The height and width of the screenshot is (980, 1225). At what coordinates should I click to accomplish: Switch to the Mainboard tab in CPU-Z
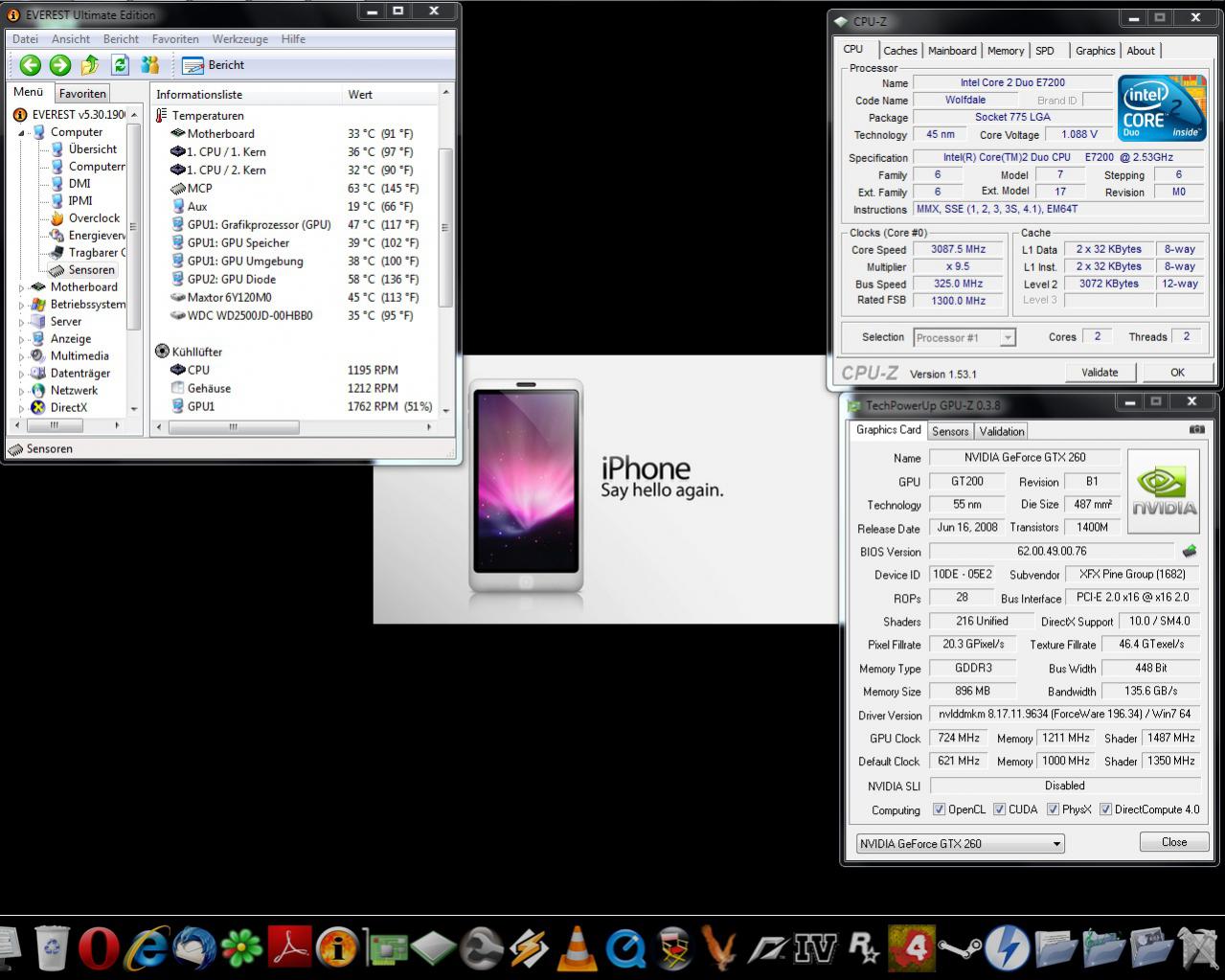pyautogui.click(x=952, y=51)
